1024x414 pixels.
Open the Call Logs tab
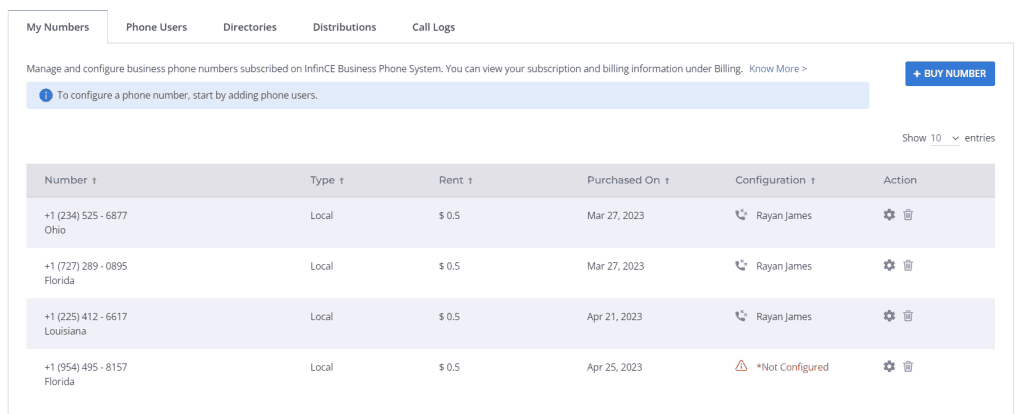coord(434,27)
